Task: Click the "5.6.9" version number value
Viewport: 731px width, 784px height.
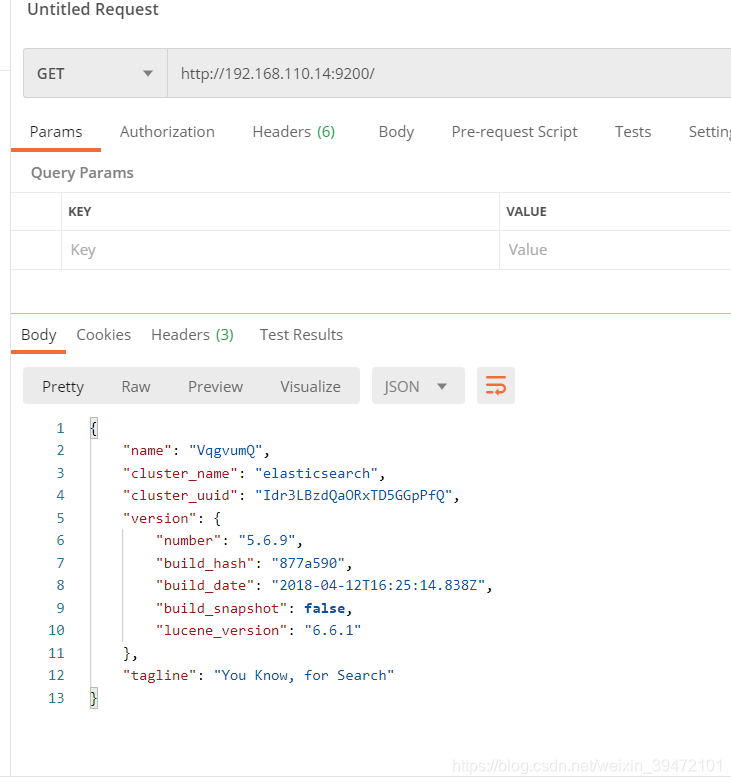Action: click(266, 540)
